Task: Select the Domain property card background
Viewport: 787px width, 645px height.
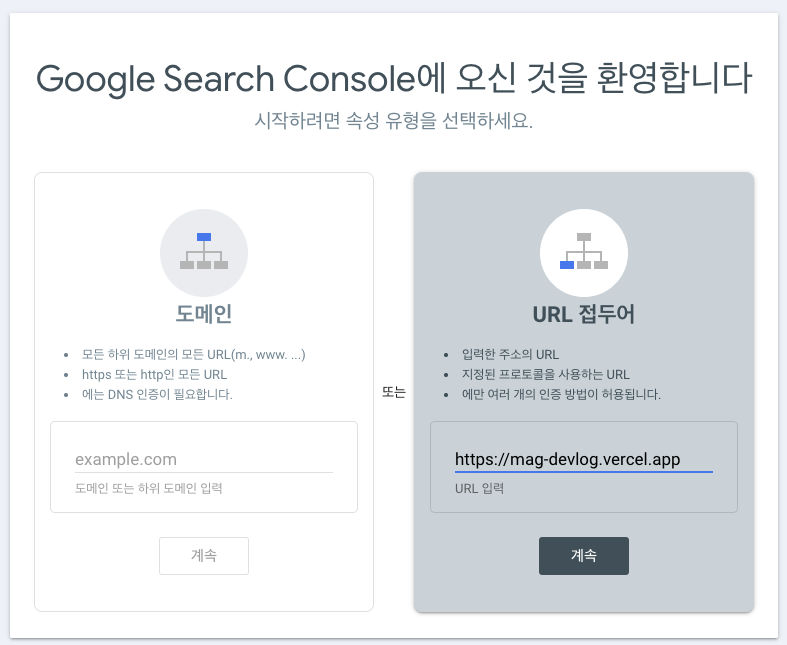Action: [204, 392]
